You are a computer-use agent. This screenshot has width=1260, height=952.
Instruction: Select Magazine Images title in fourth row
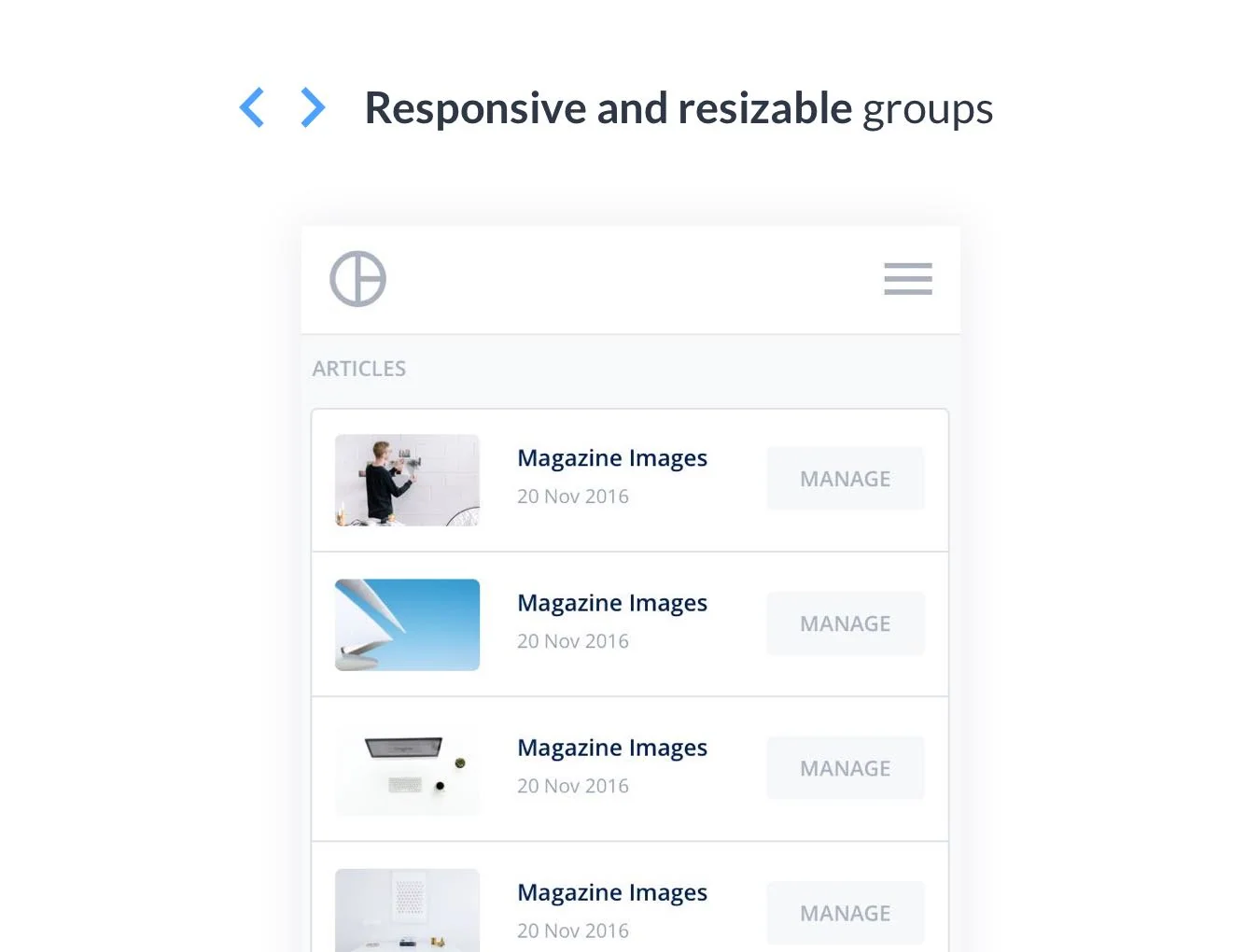(x=612, y=892)
